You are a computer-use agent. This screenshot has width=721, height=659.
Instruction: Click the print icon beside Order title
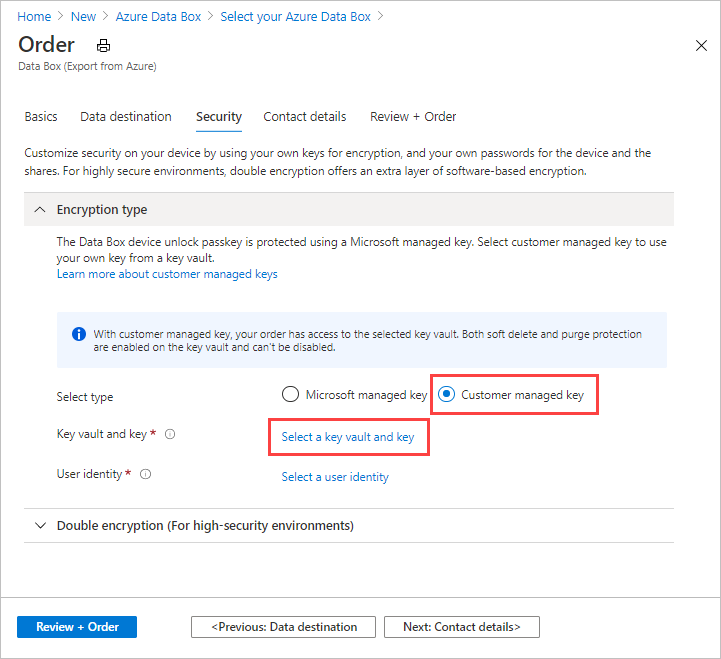tap(102, 46)
